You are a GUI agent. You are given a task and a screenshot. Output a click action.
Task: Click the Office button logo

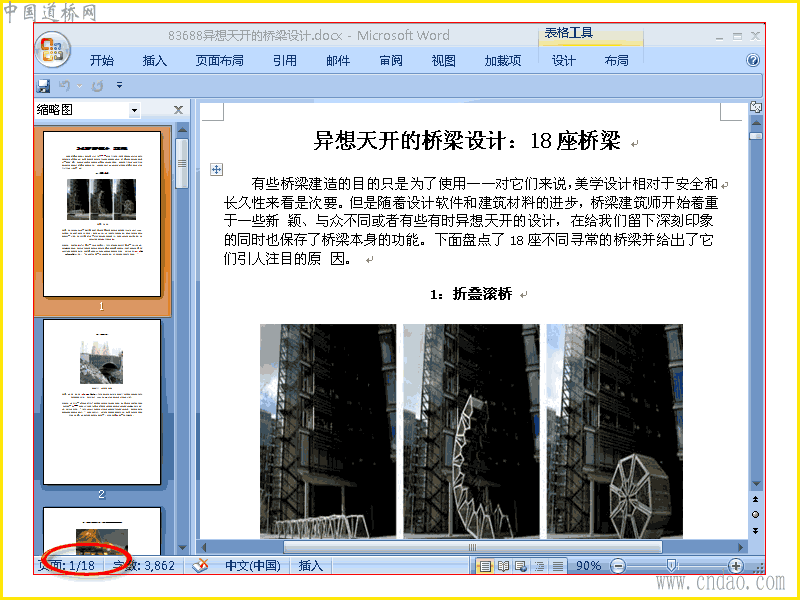[53, 50]
